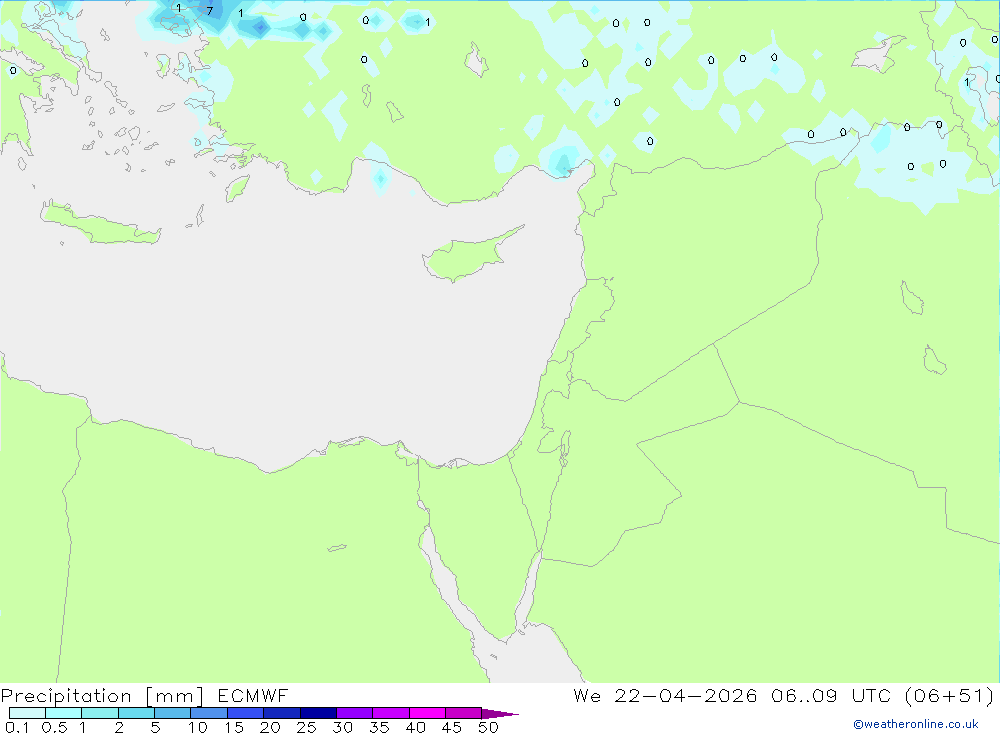Viewport: 1000px width, 733px height.
Task: Click the legend scale value '25'
Action: [x=306, y=727]
